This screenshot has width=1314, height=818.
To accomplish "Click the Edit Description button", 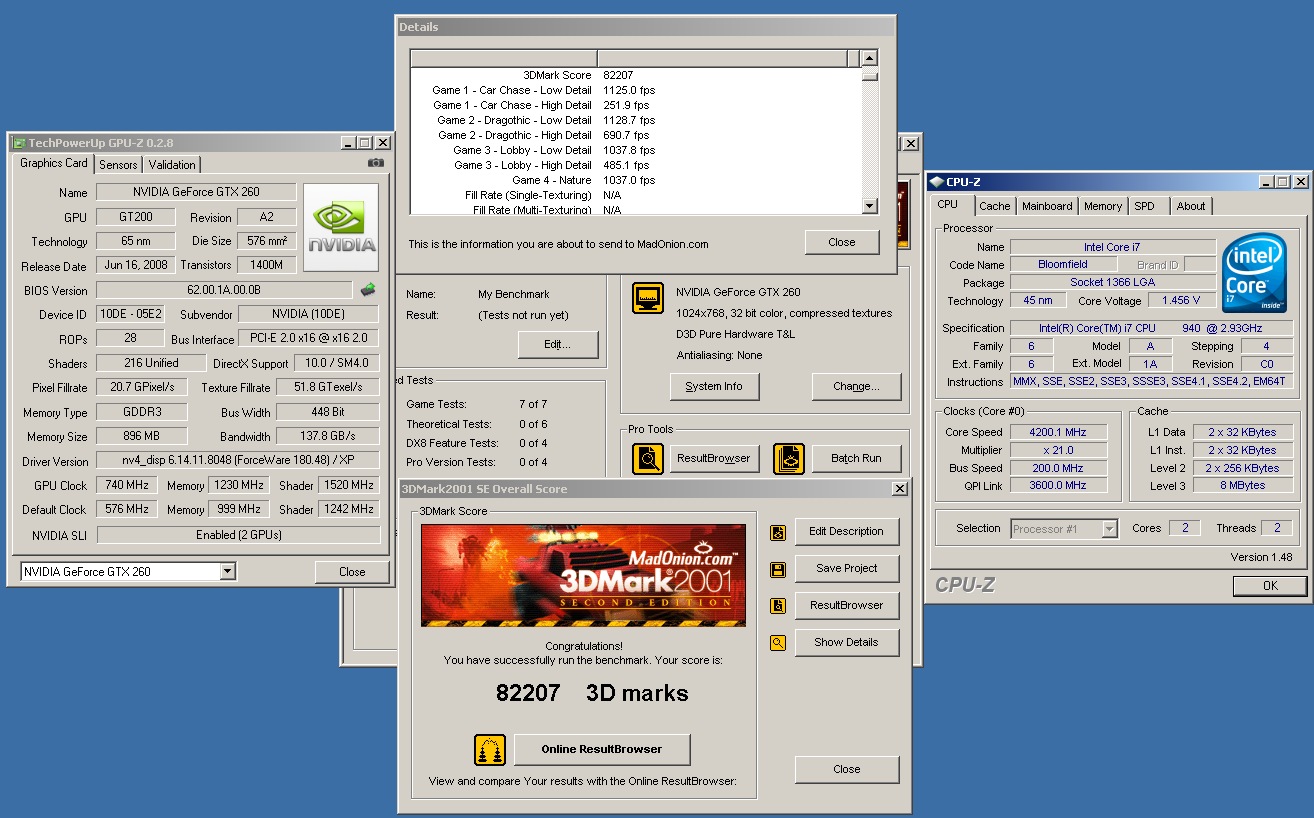I will click(847, 532).
